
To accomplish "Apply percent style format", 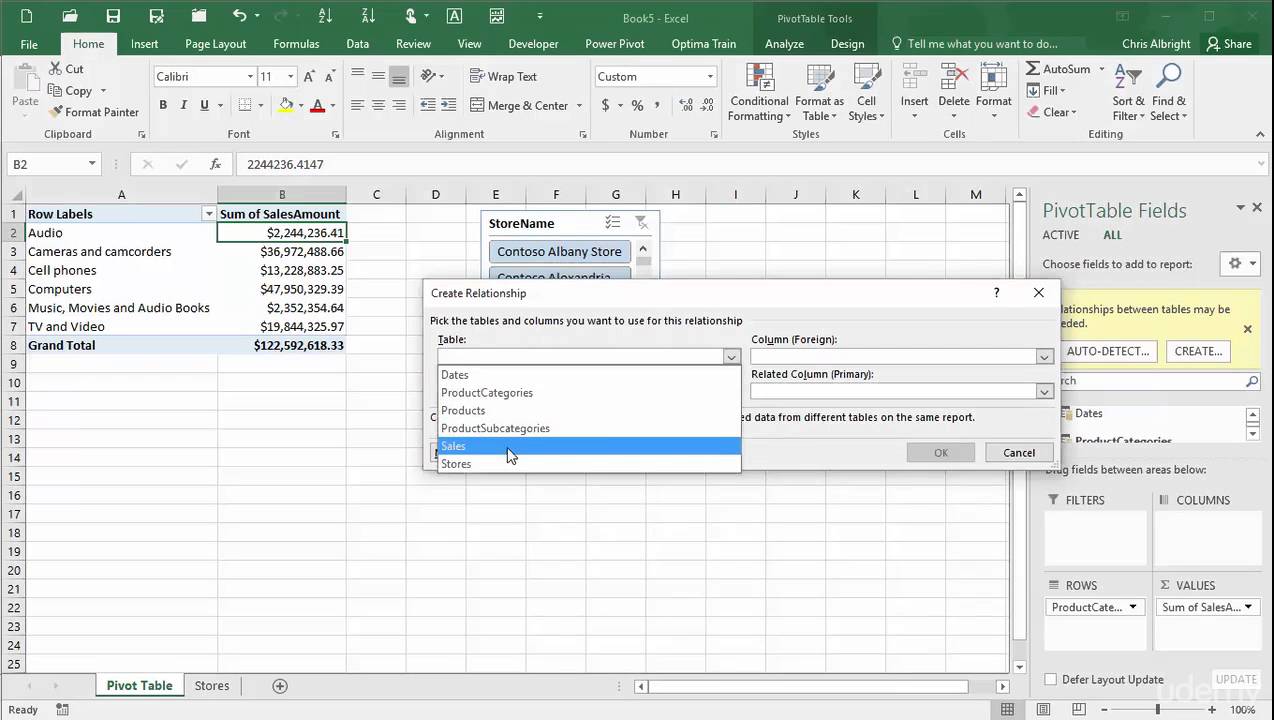I will [x=637, y=105].
